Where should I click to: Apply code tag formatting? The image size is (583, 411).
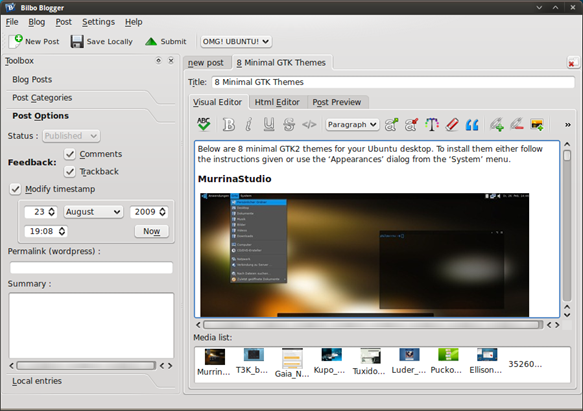309,125
